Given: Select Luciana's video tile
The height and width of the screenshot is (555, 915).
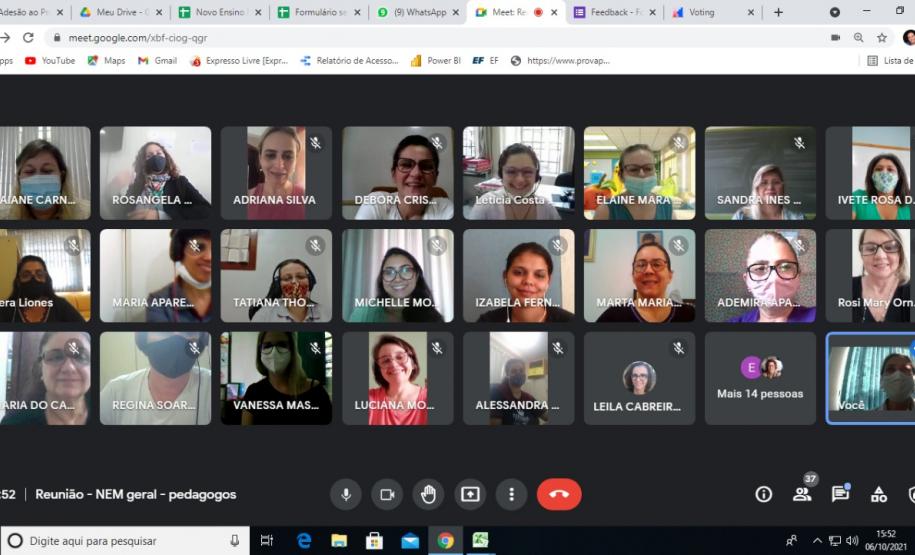Looking at the screenshot, I should click(397, 378).
